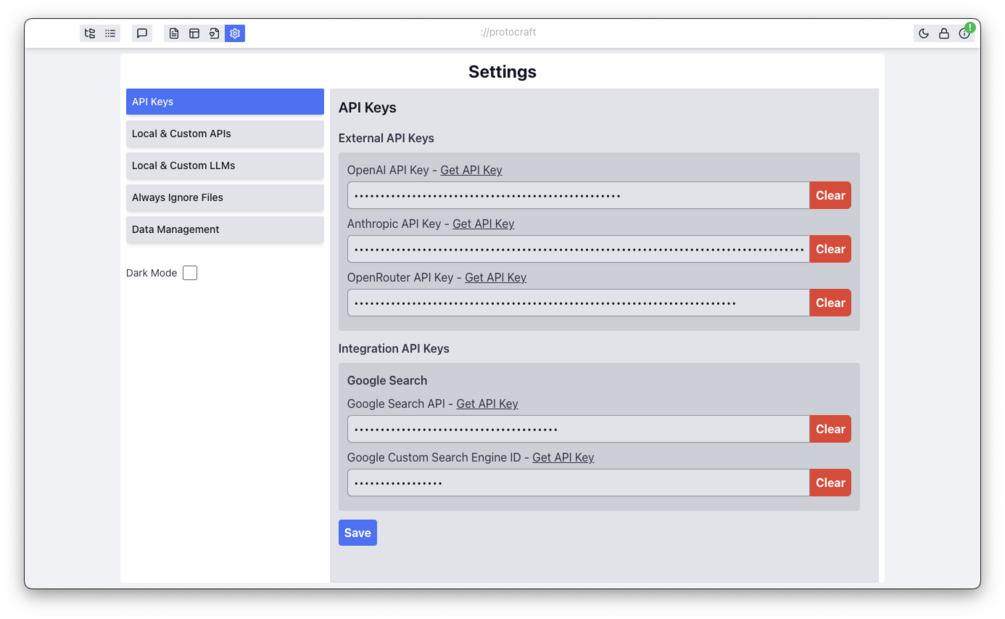Clear the Google Custom Search Engine ID
The width and height of the screenshot is (1005, 619).
click(x=830, y=483)
